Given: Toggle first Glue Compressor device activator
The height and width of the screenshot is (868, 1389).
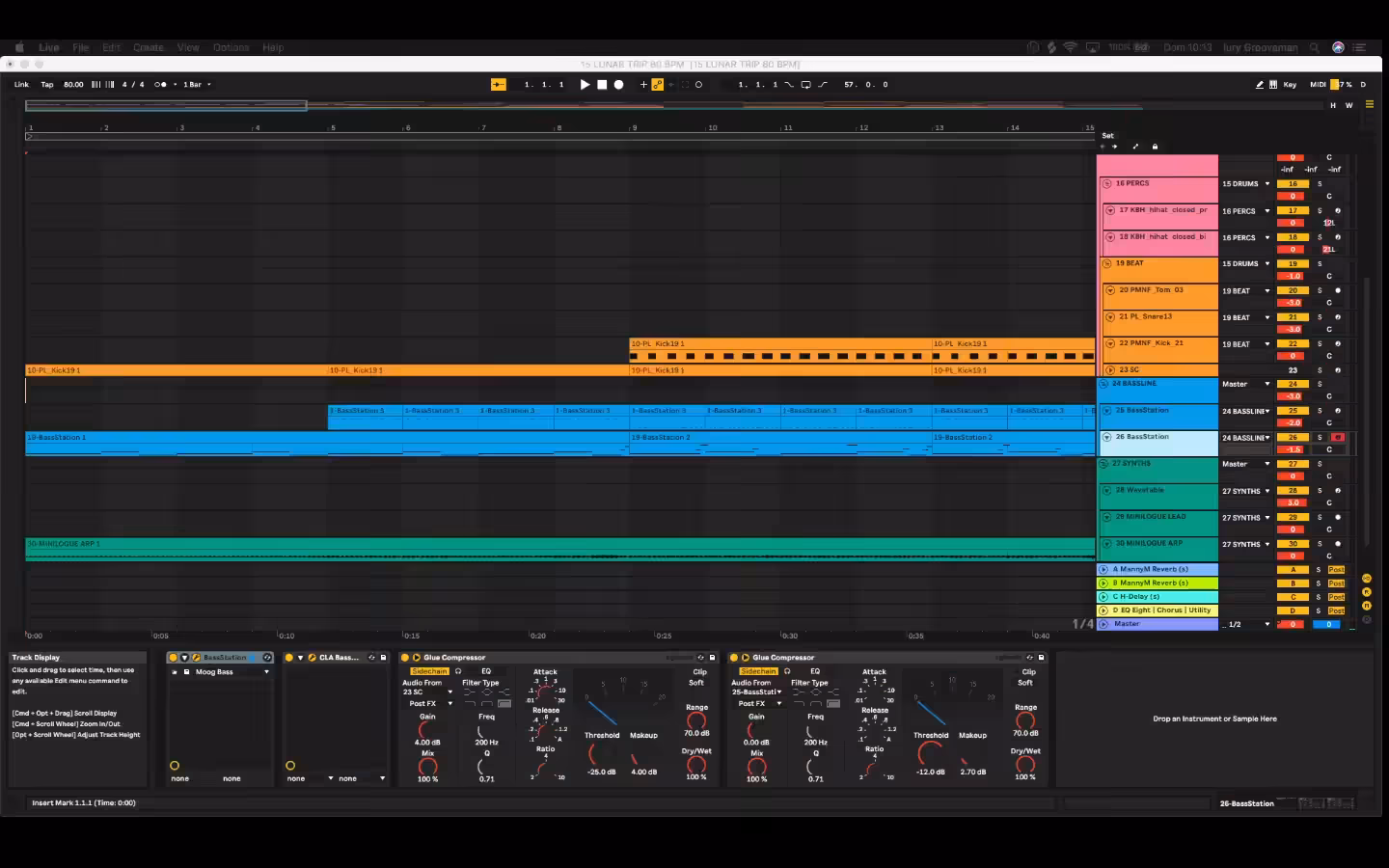Looking at the screenshot, I should click(405, 658).
